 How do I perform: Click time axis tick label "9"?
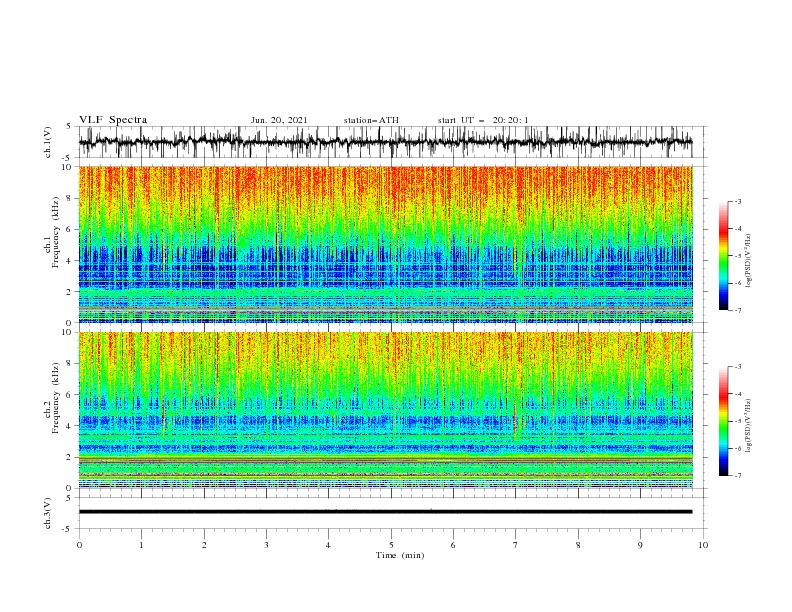pyautogui.click(x=640, y=545)
